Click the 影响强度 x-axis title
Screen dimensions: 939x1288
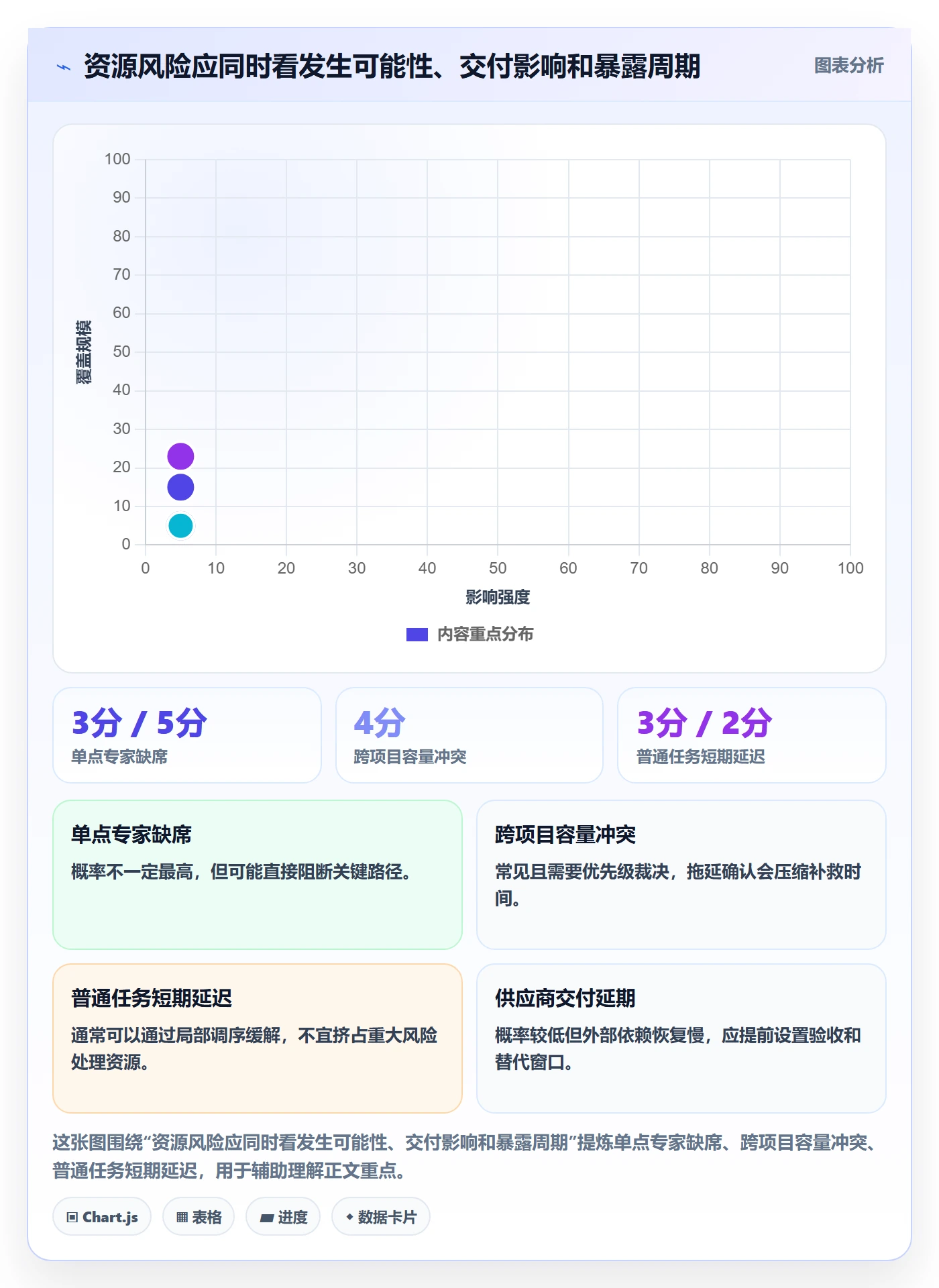pyautogui.click(x=498, y=597)
